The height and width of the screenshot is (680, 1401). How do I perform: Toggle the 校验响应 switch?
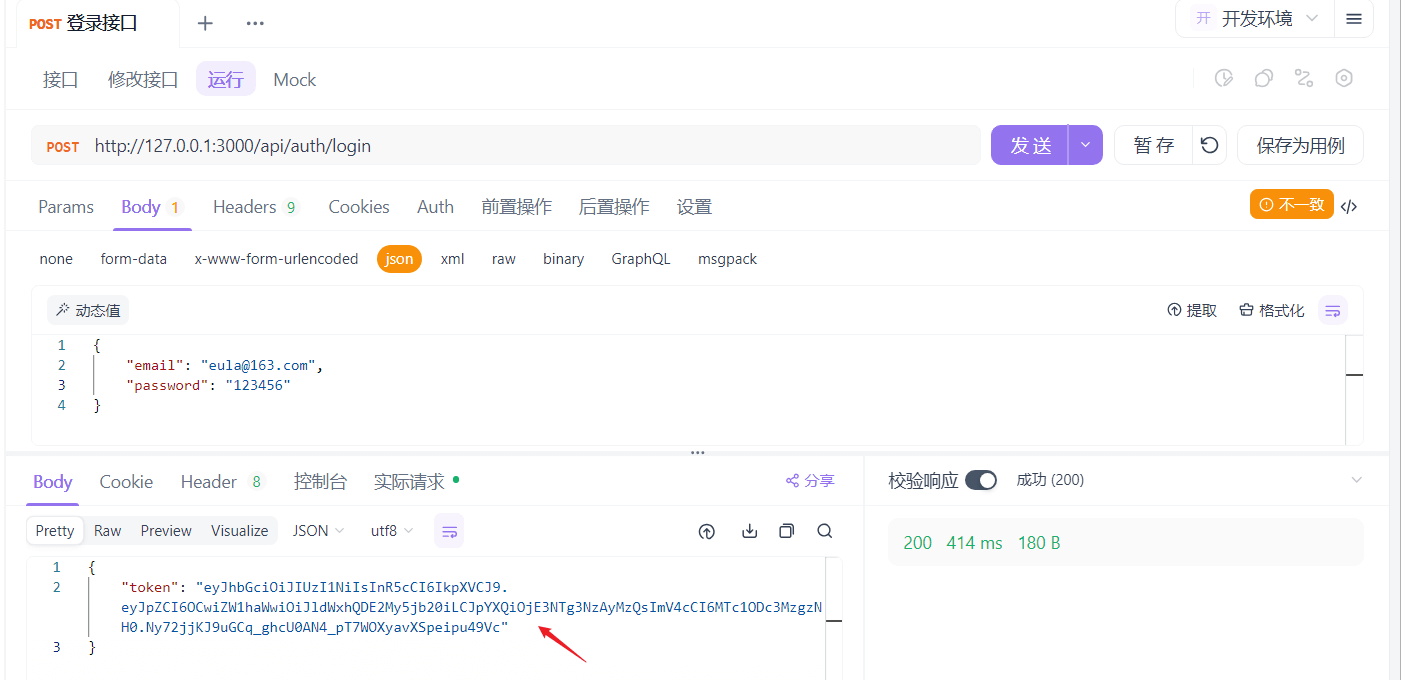coord(981,480)
